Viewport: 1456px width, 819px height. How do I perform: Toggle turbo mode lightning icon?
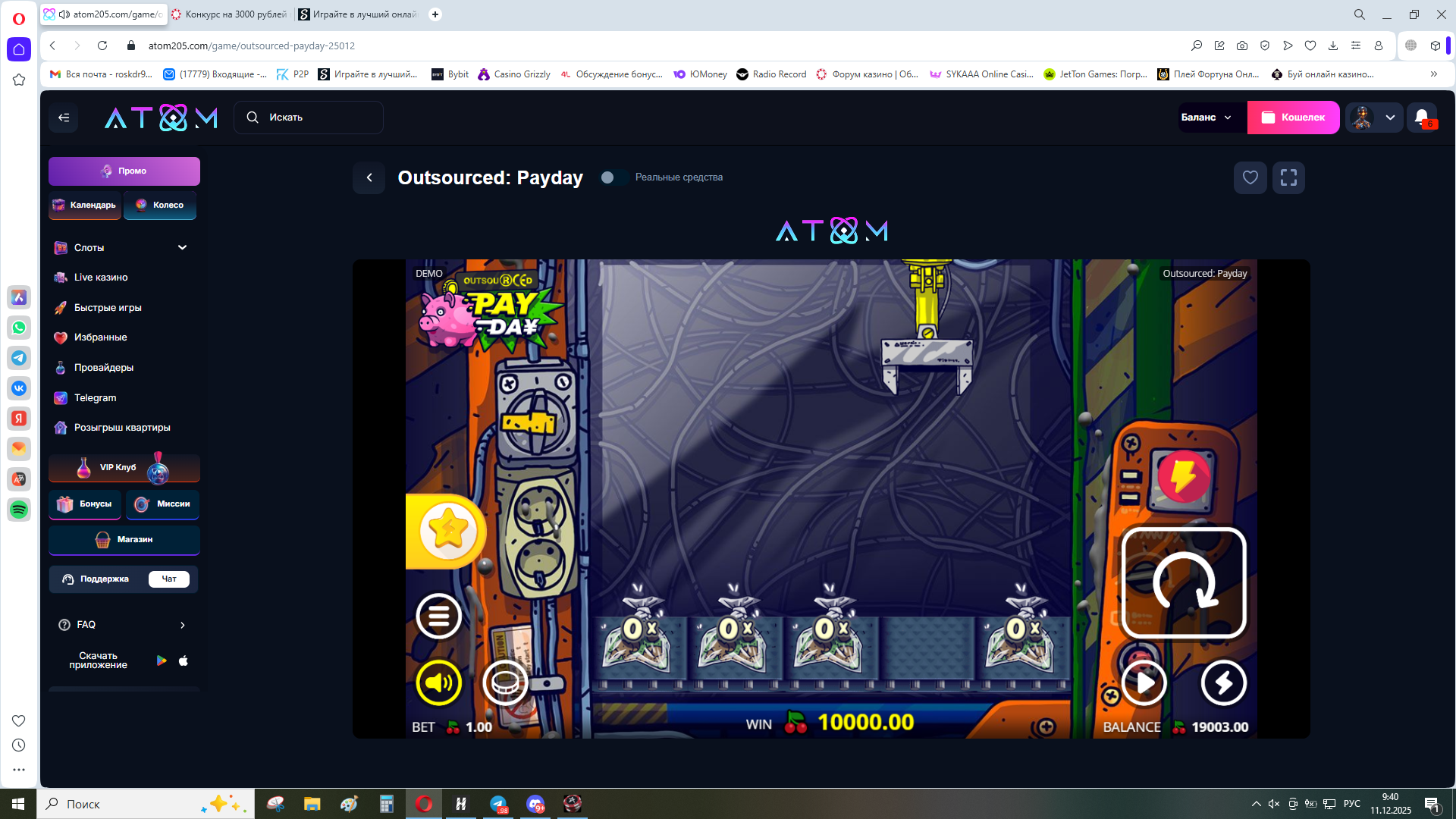pyautogui.click(x=1223, y=682)
